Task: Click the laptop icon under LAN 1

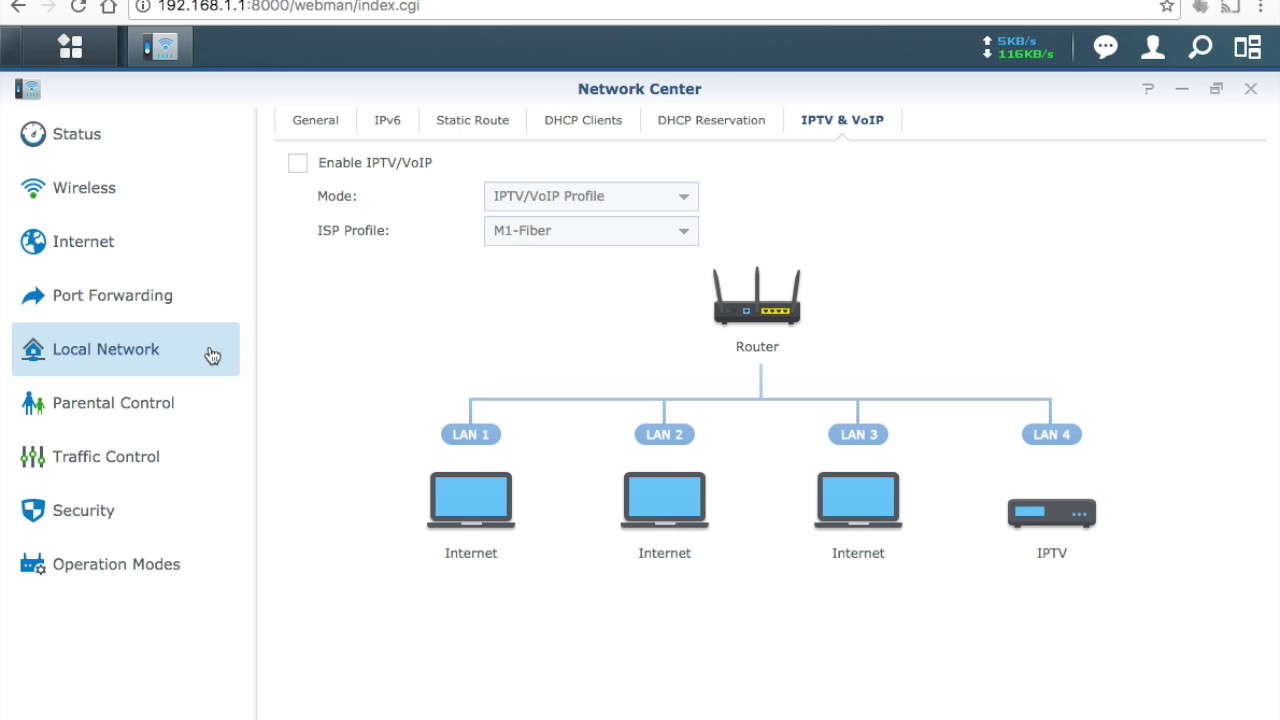Action: pyautogui.click(x=471, y=501)
